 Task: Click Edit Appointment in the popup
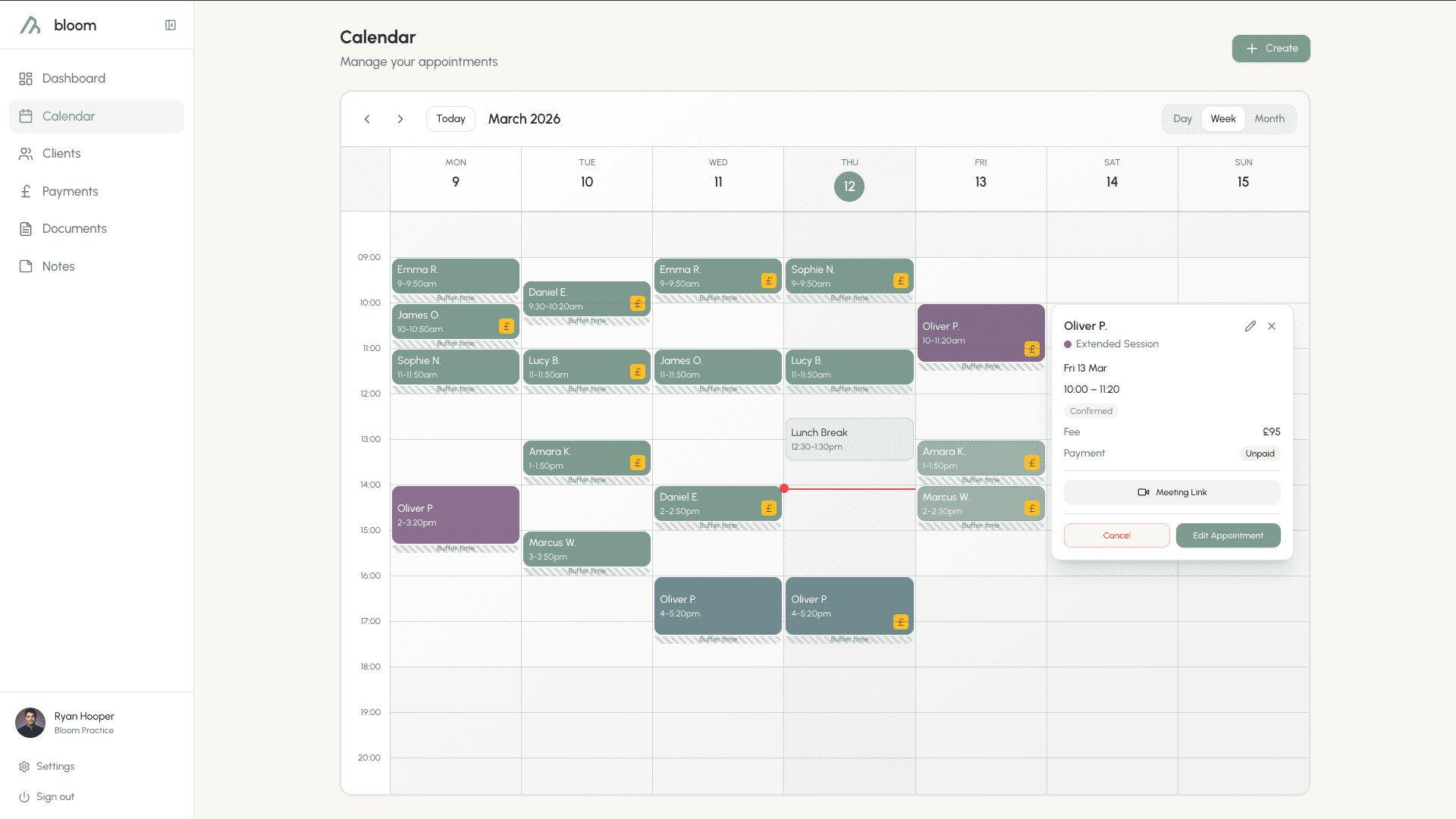coord(1228,535)
